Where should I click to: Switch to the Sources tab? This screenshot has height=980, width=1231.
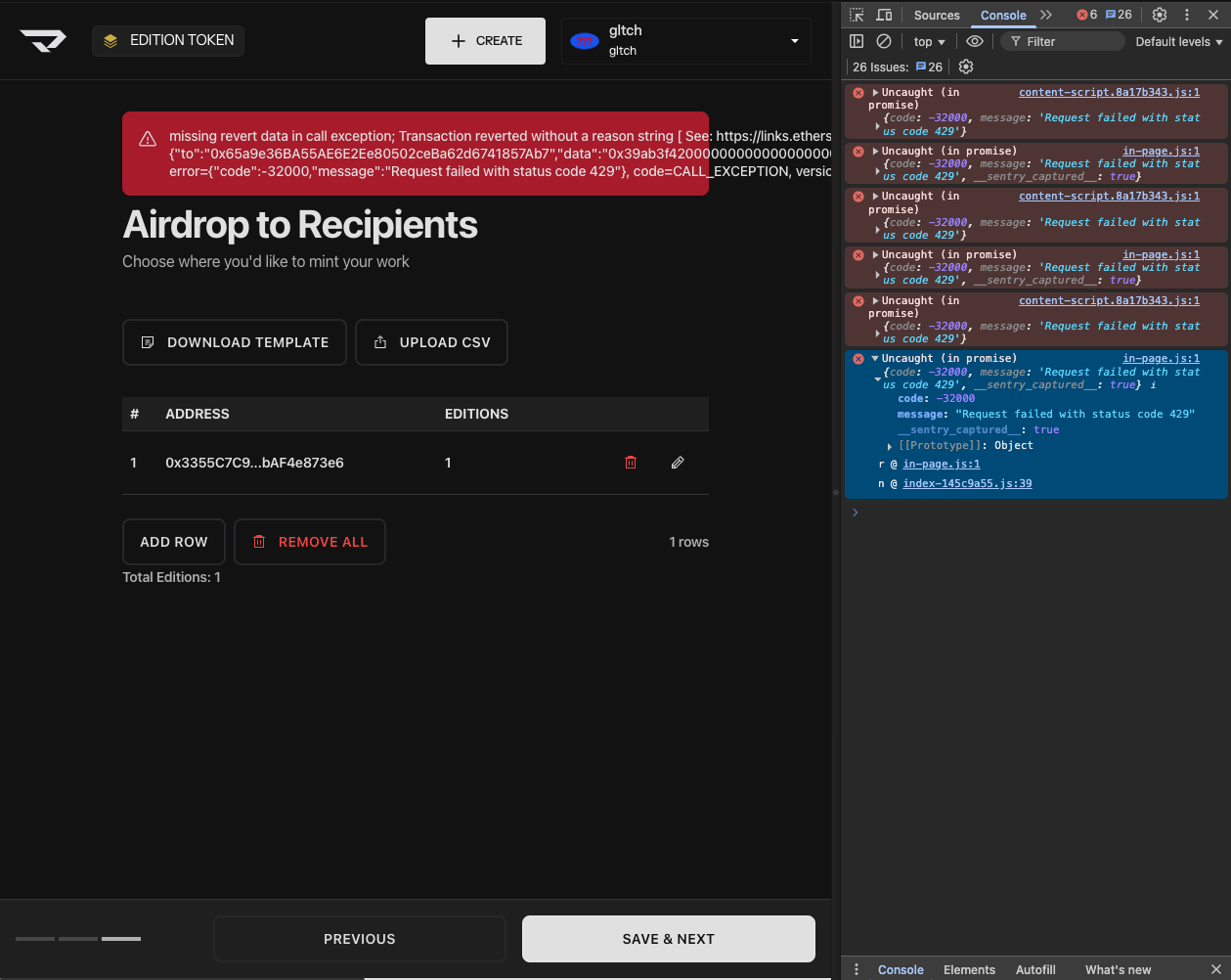point(937,15)
